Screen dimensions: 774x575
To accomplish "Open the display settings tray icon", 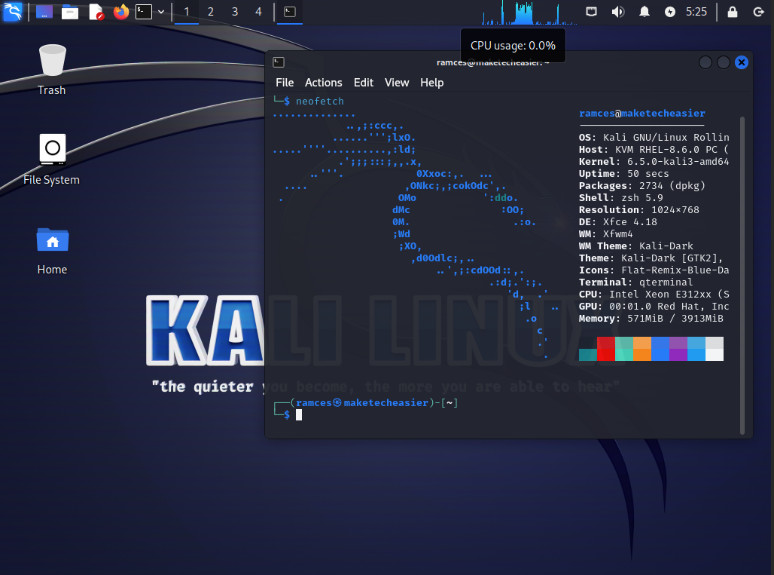I will (591, 11).
